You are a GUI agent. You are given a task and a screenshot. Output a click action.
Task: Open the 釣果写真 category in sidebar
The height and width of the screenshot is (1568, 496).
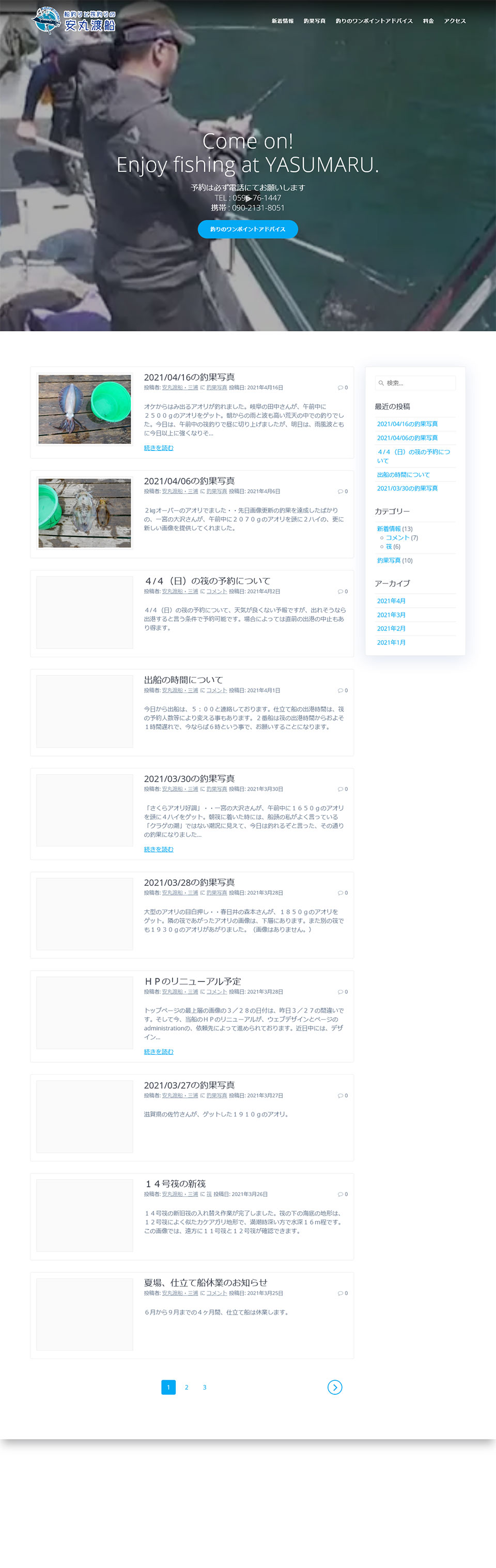pos(389,560)
